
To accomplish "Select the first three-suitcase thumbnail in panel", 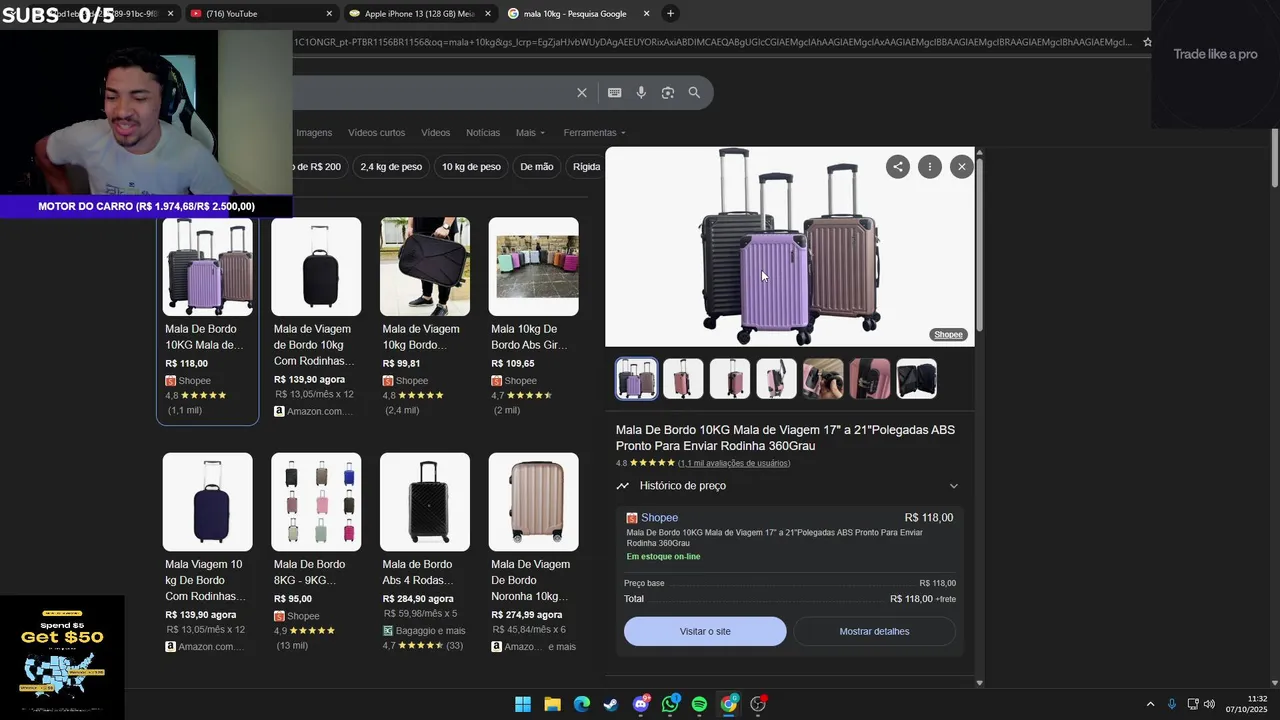I will point(637,379).
